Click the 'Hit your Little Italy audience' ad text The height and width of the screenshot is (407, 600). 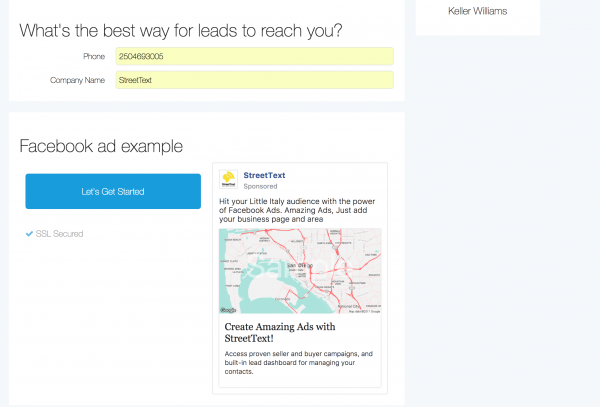tap(297, 210)
